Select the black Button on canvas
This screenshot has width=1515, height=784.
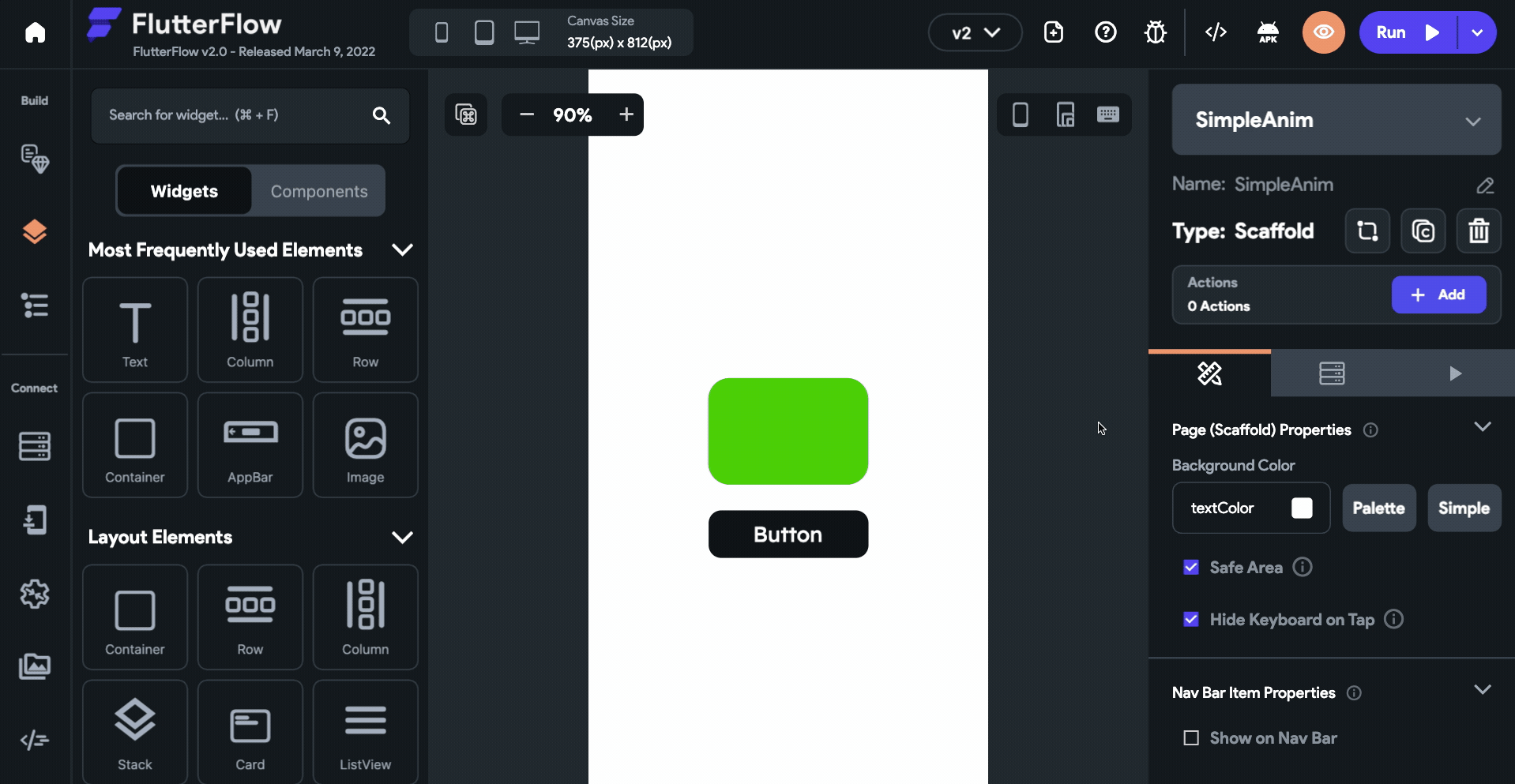point(788,535)
